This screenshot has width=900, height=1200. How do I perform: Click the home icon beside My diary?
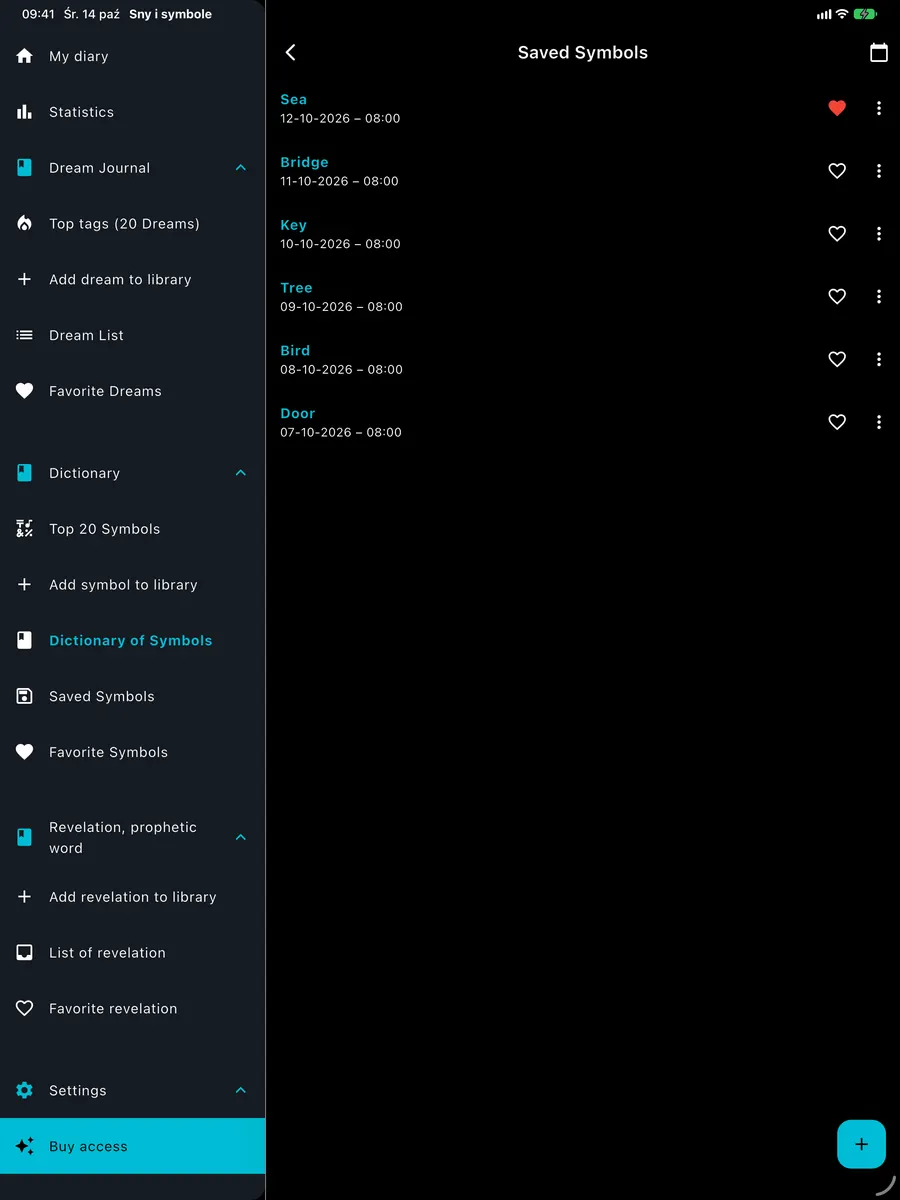pyautogui.click(x=25, y=56)
